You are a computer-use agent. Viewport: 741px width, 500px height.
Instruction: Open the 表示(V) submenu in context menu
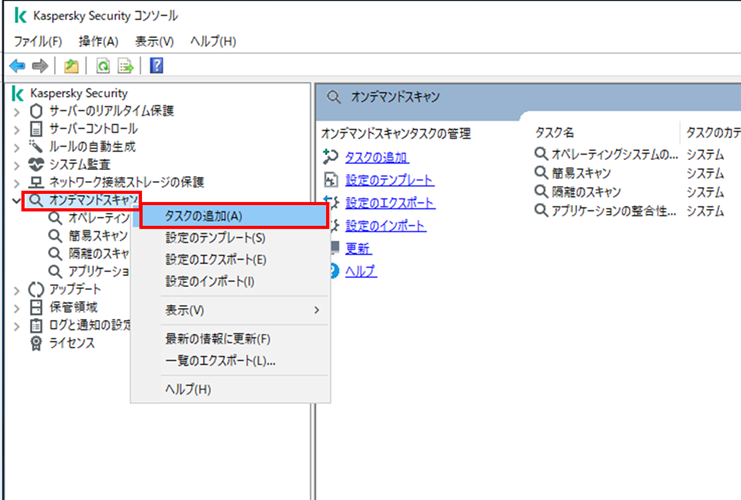point(231,310)
